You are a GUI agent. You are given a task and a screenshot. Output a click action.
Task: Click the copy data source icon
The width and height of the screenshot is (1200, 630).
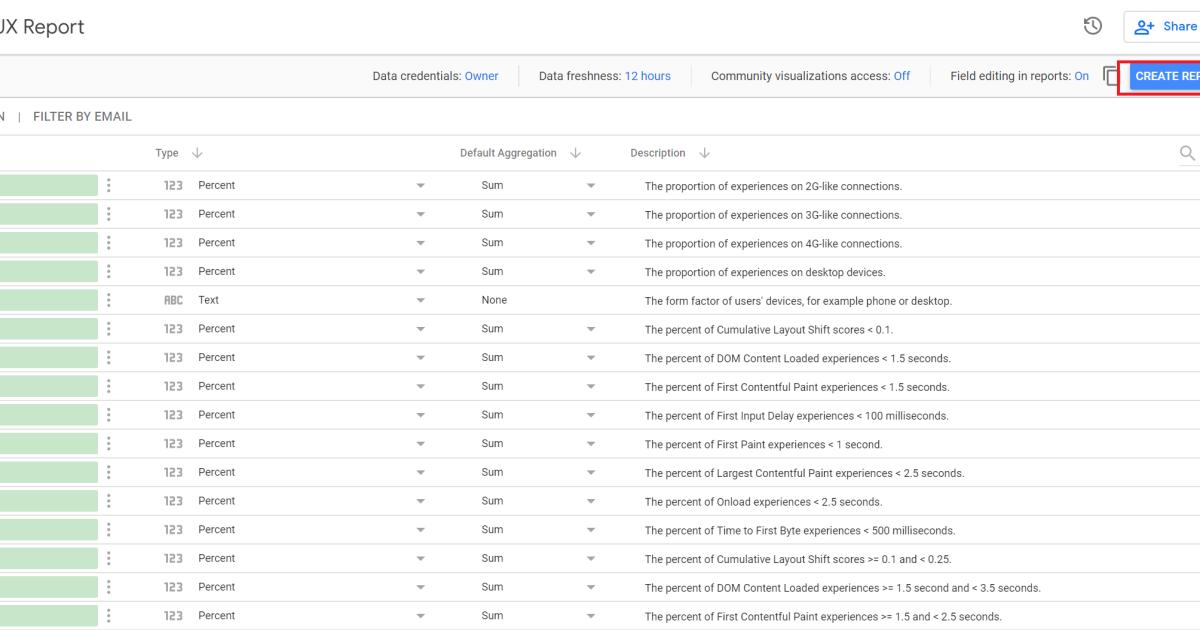point(1111,76)
